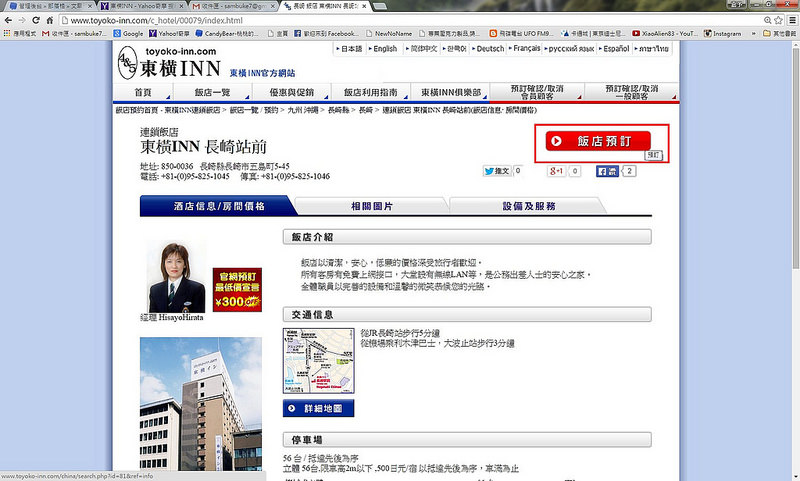Click the browser forward arrow

[22, 20]
